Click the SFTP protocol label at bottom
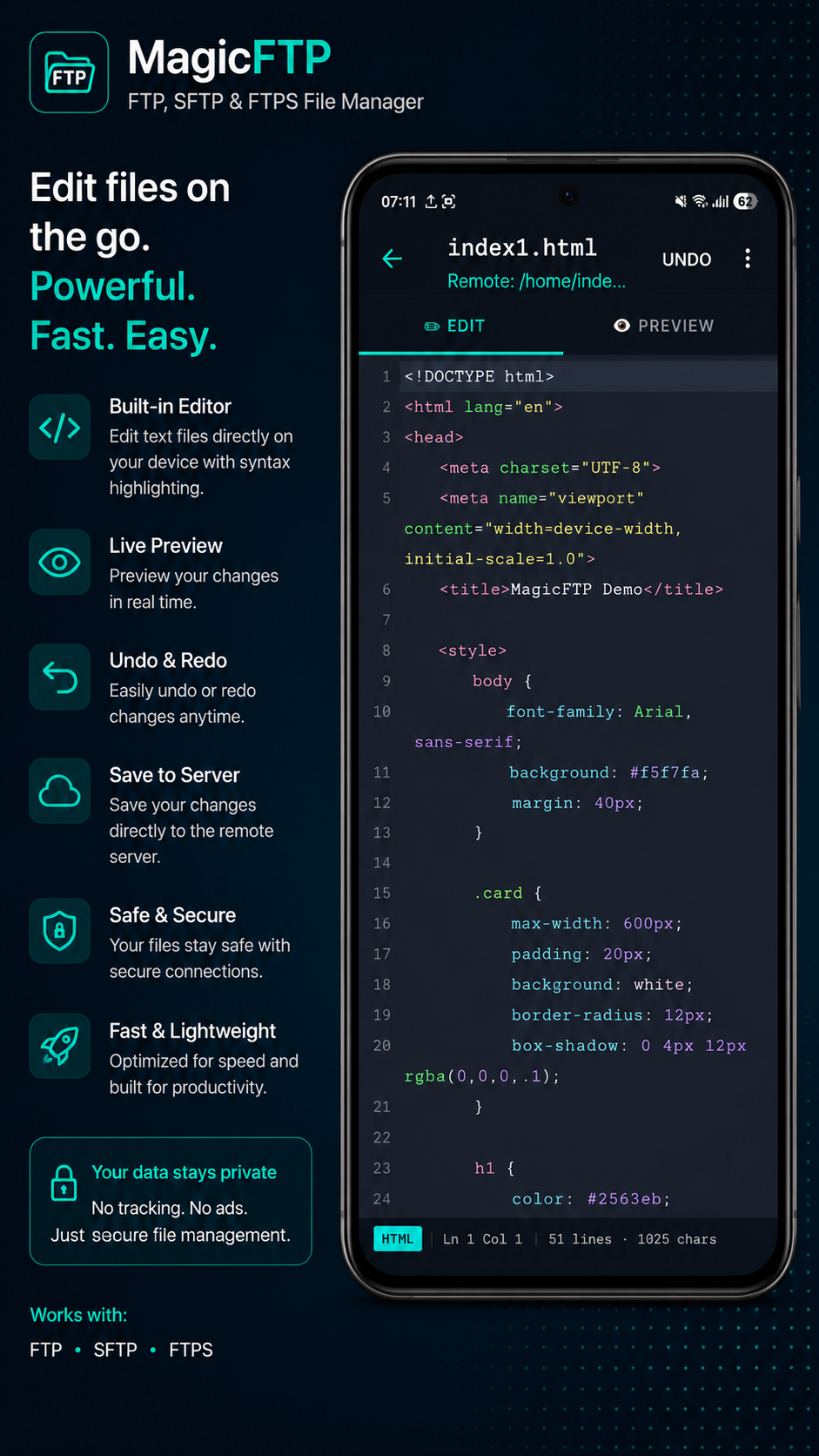The height and width of the screenshot is (1456, 819). pyautogui.click(x=116, y=1350)
